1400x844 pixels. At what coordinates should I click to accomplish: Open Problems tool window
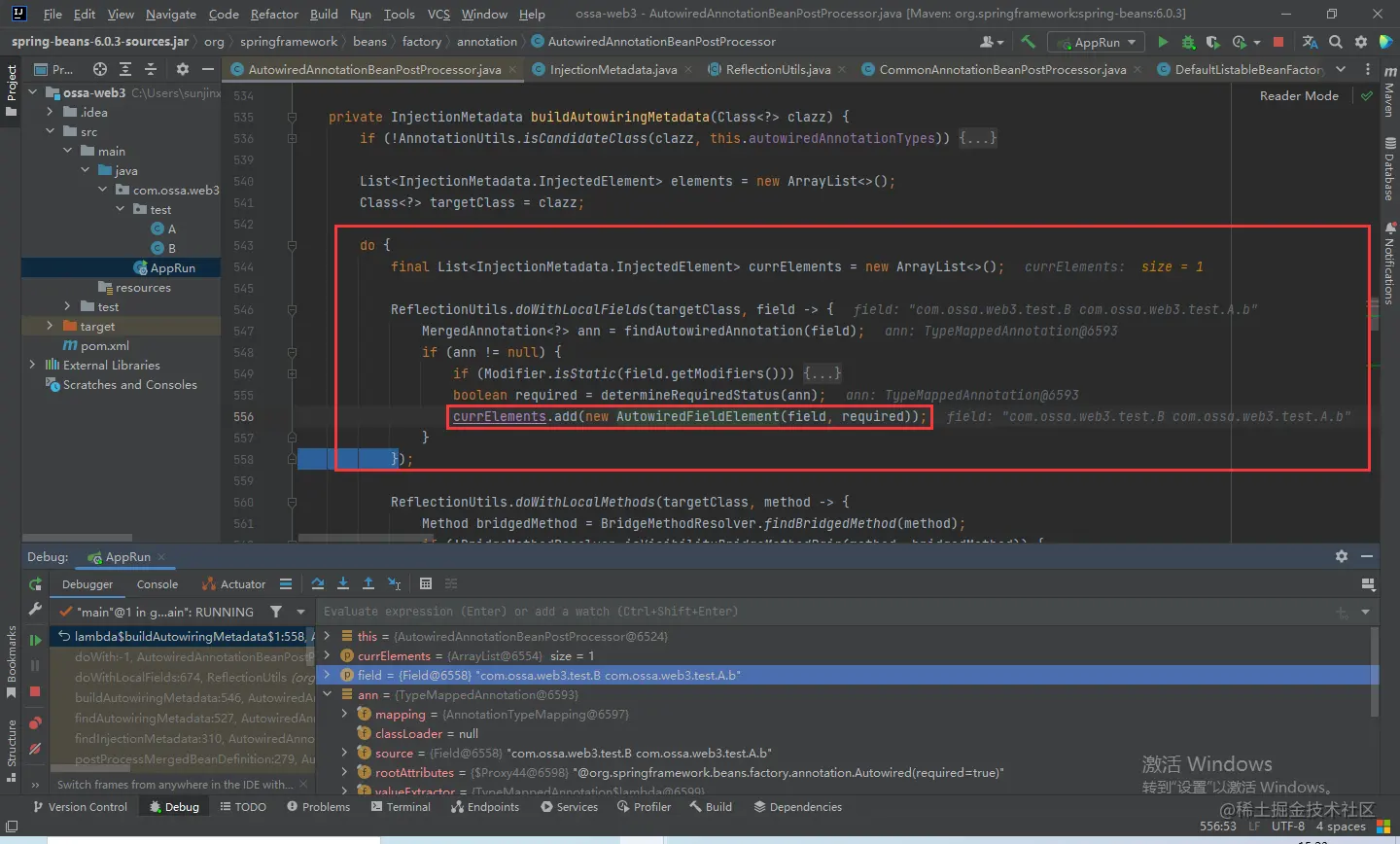pos(318,807)
